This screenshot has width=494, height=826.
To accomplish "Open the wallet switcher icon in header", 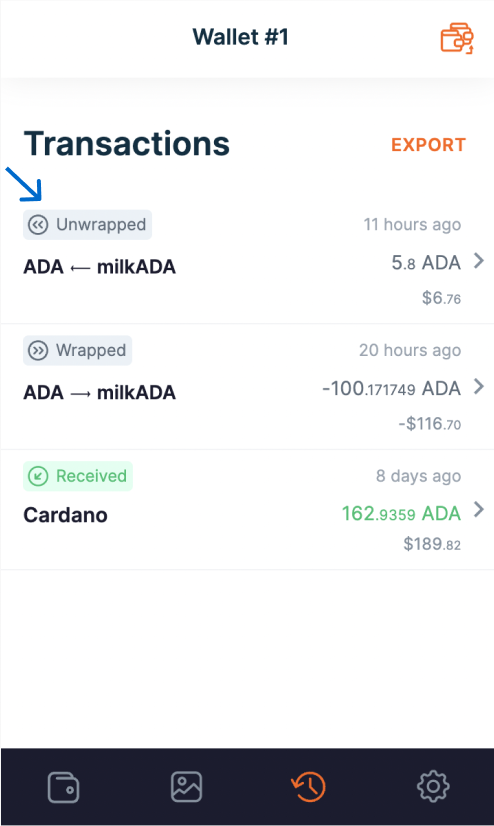I will [x=457, y=38].
